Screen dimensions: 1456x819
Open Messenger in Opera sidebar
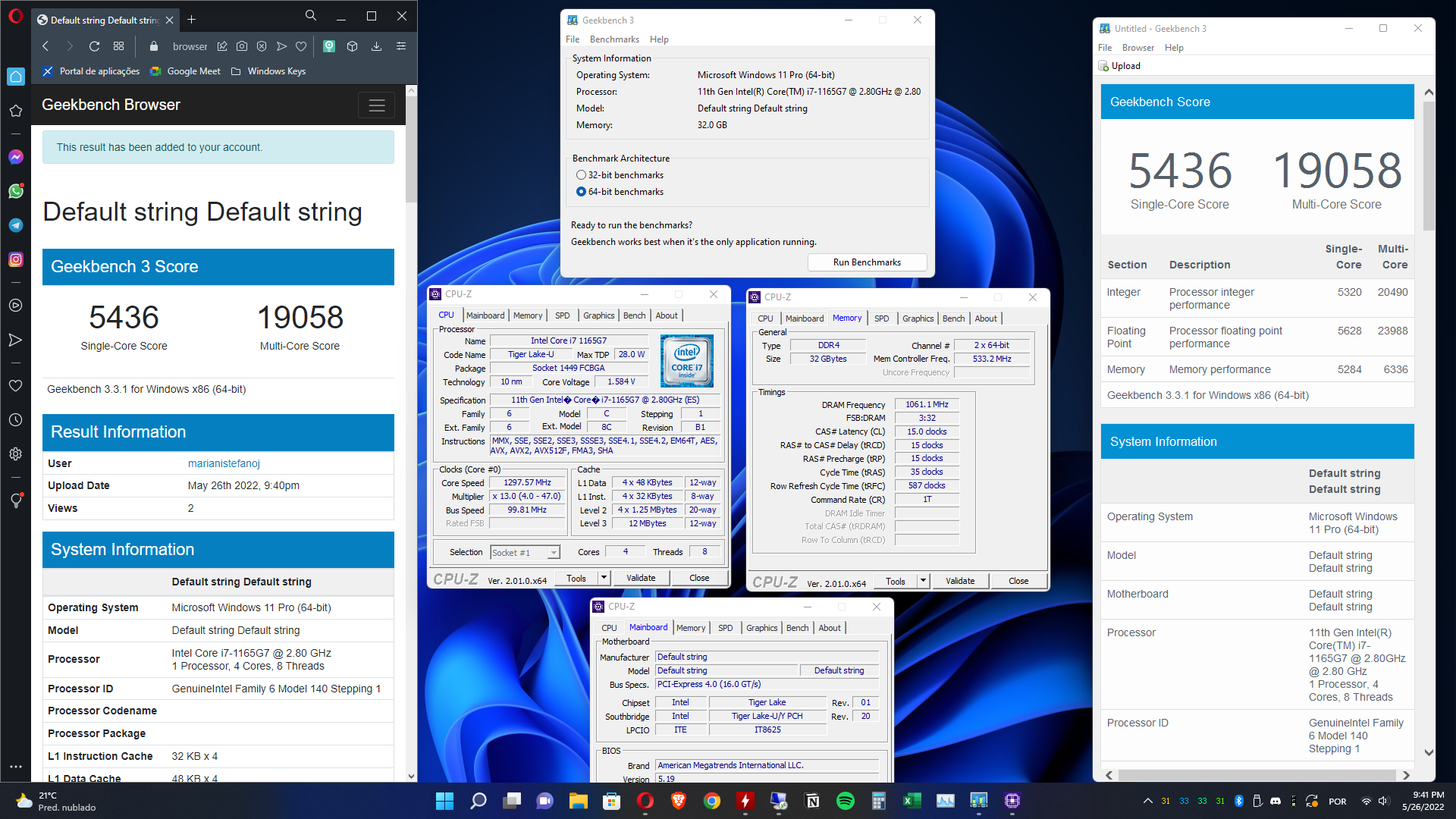click(16, 157)
